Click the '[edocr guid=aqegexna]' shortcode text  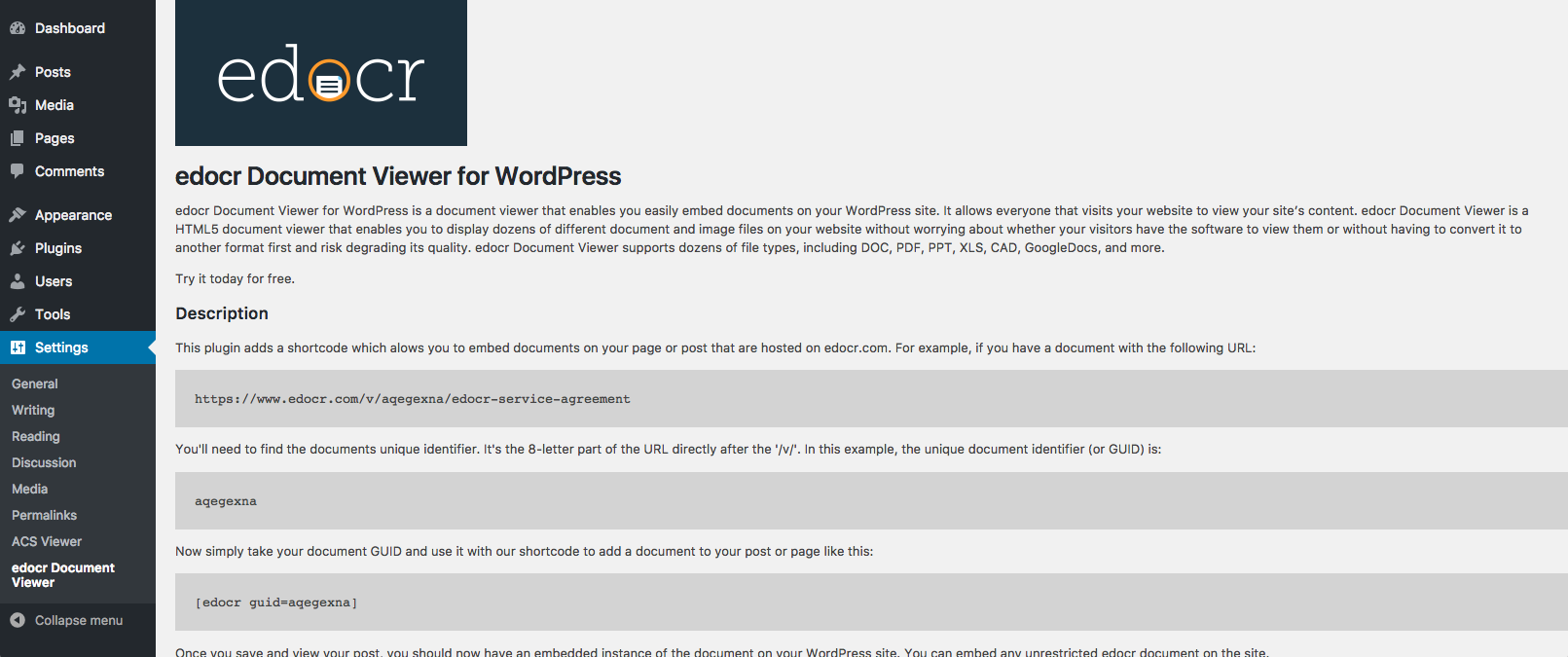(x=276, y=602)
